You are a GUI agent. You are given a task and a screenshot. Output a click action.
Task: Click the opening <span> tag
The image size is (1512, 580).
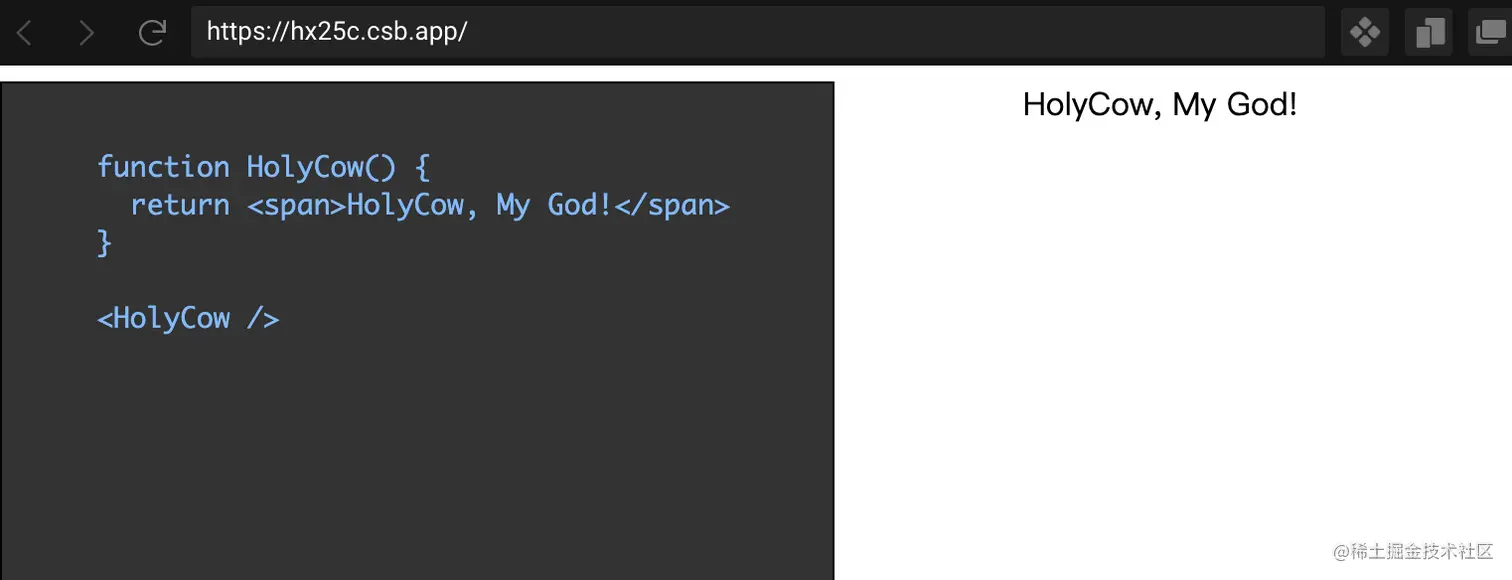click(x=296, y=205)
